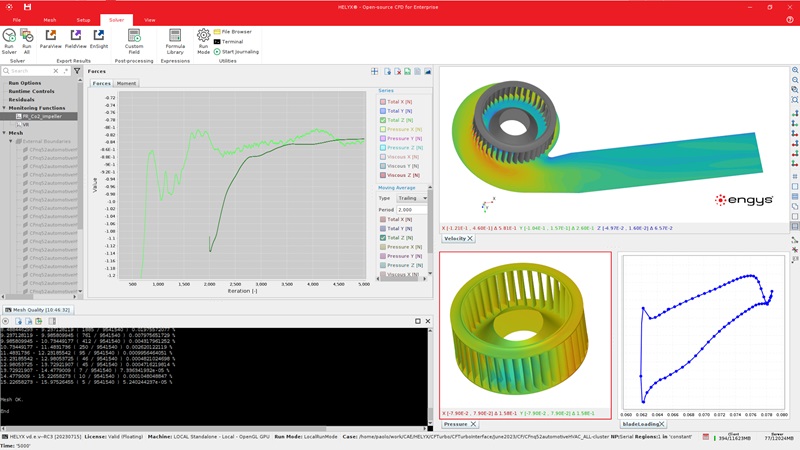Image resolution: width=800 pixels, height=450 pixels.
Task: Collapse the Mesh tree node
Action: click(x=5, y=132)
